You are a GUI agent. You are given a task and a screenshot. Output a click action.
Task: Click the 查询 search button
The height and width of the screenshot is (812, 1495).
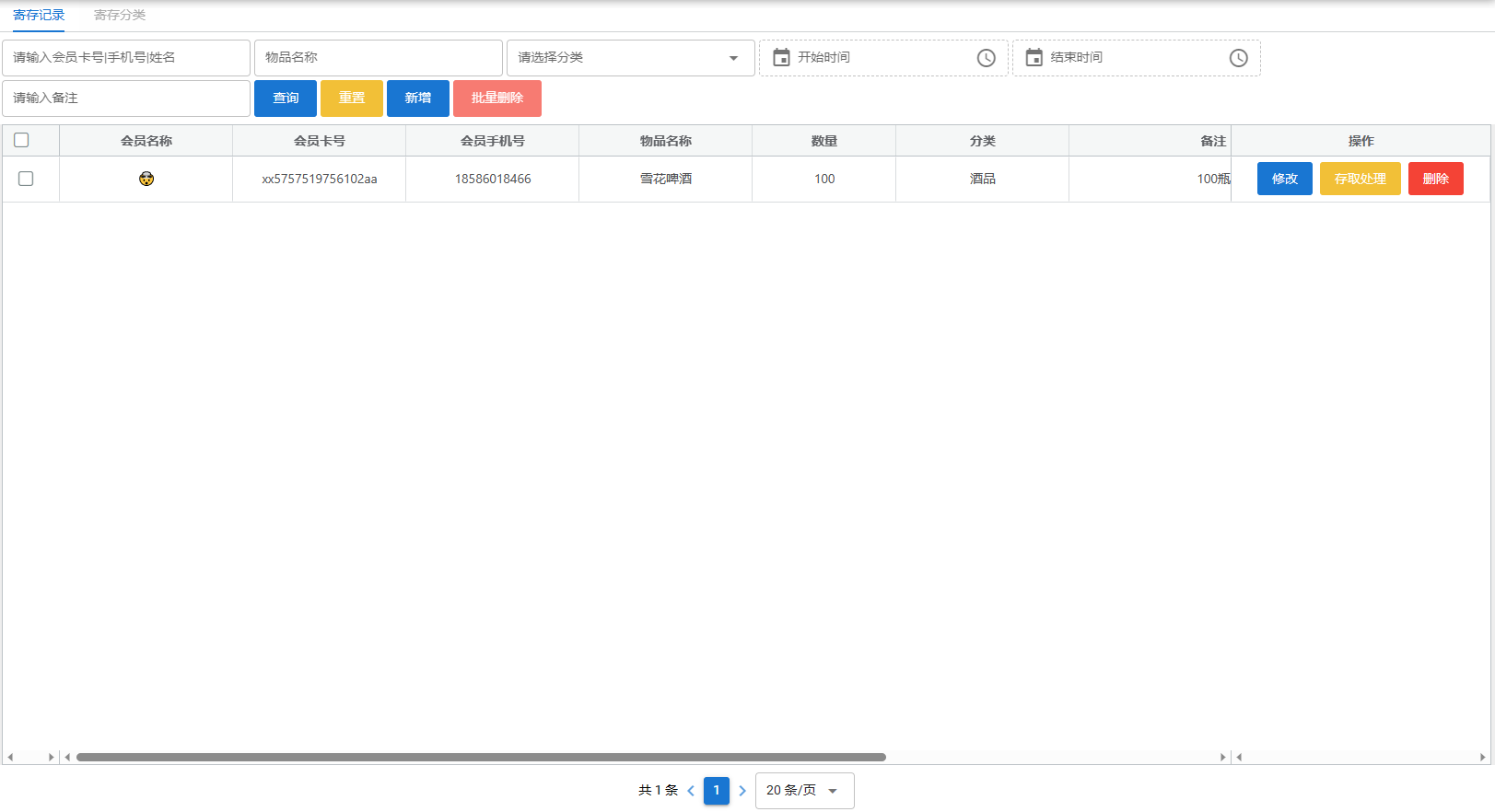coord(286,98)
